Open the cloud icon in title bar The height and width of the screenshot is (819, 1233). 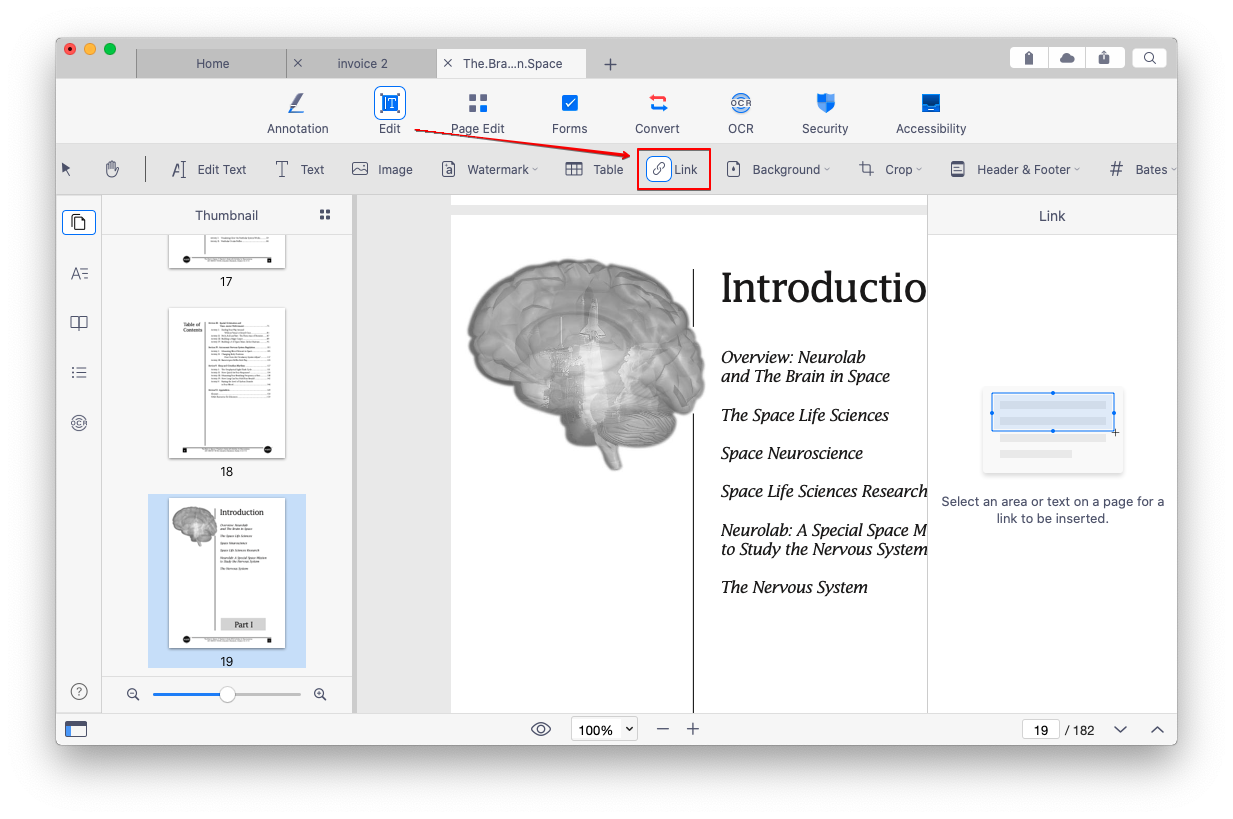tap(1067, 58)
